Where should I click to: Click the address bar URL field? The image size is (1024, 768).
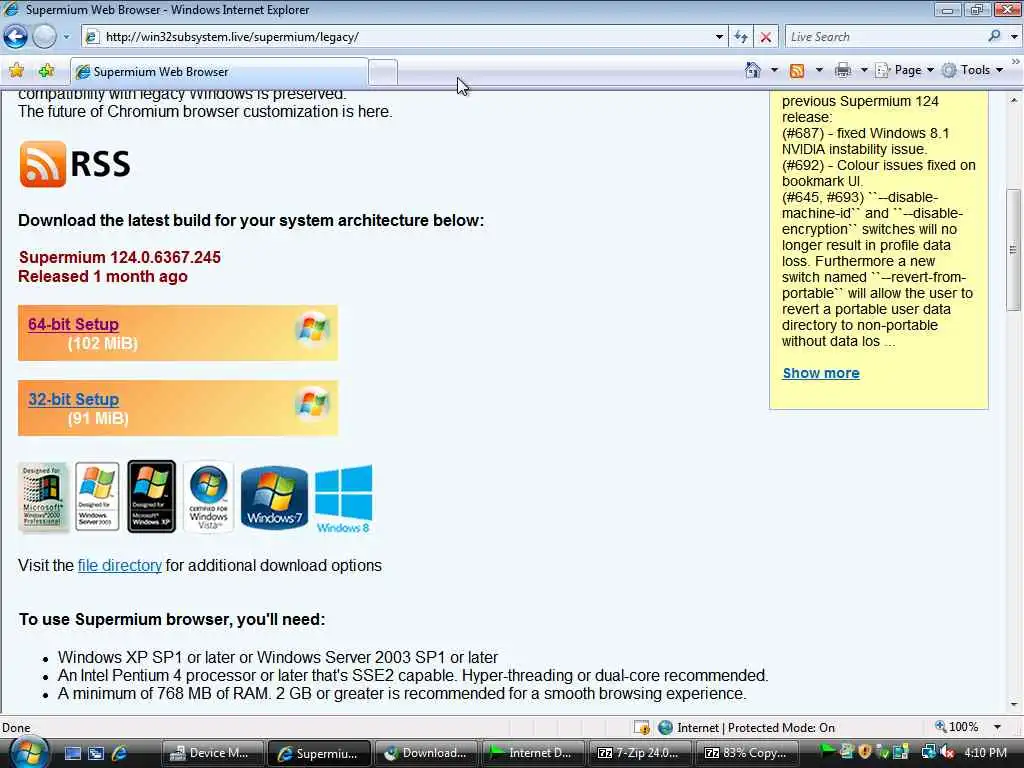coord(398,37)
